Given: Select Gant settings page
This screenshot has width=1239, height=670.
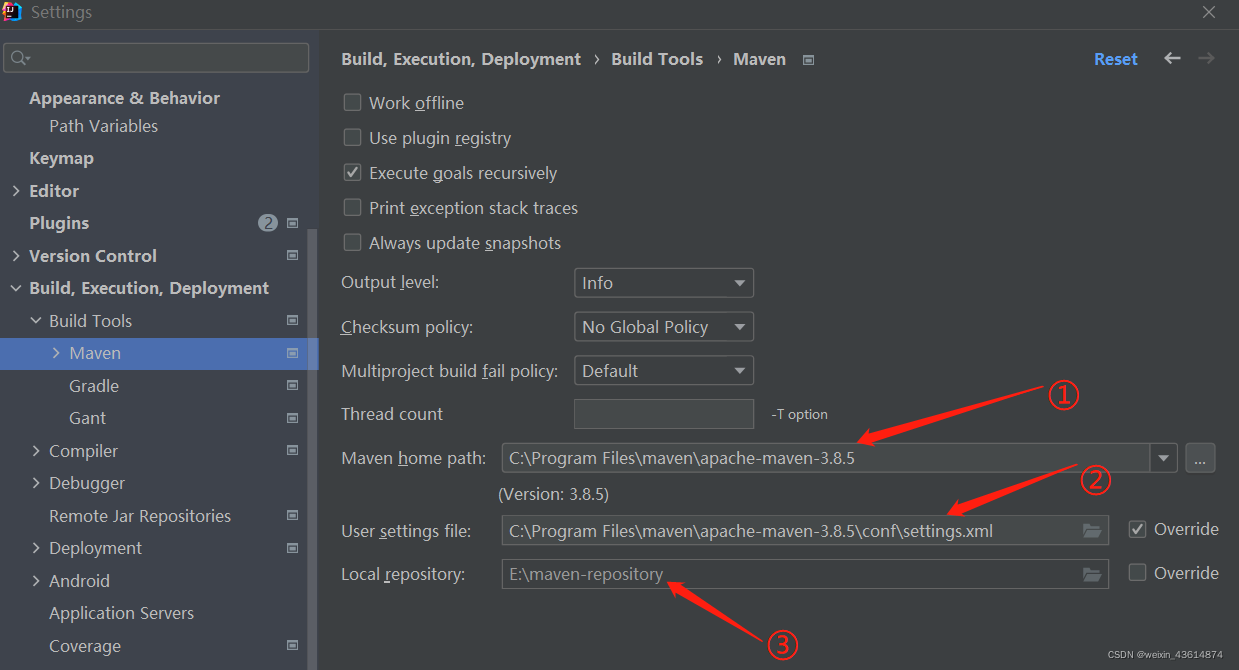Looking at the screenshot, I should (87, 418).
